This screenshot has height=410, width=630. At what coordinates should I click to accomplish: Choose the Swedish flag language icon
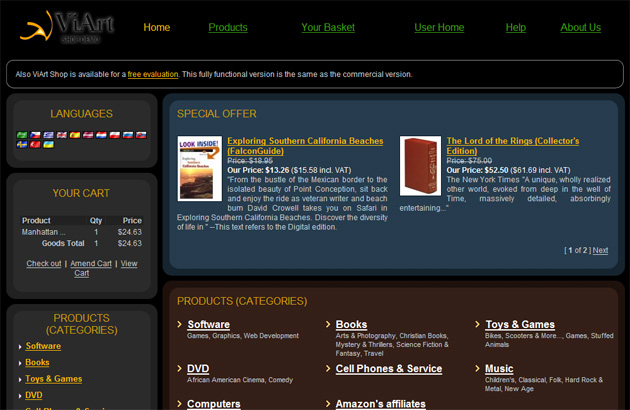(x=22, y=144)
